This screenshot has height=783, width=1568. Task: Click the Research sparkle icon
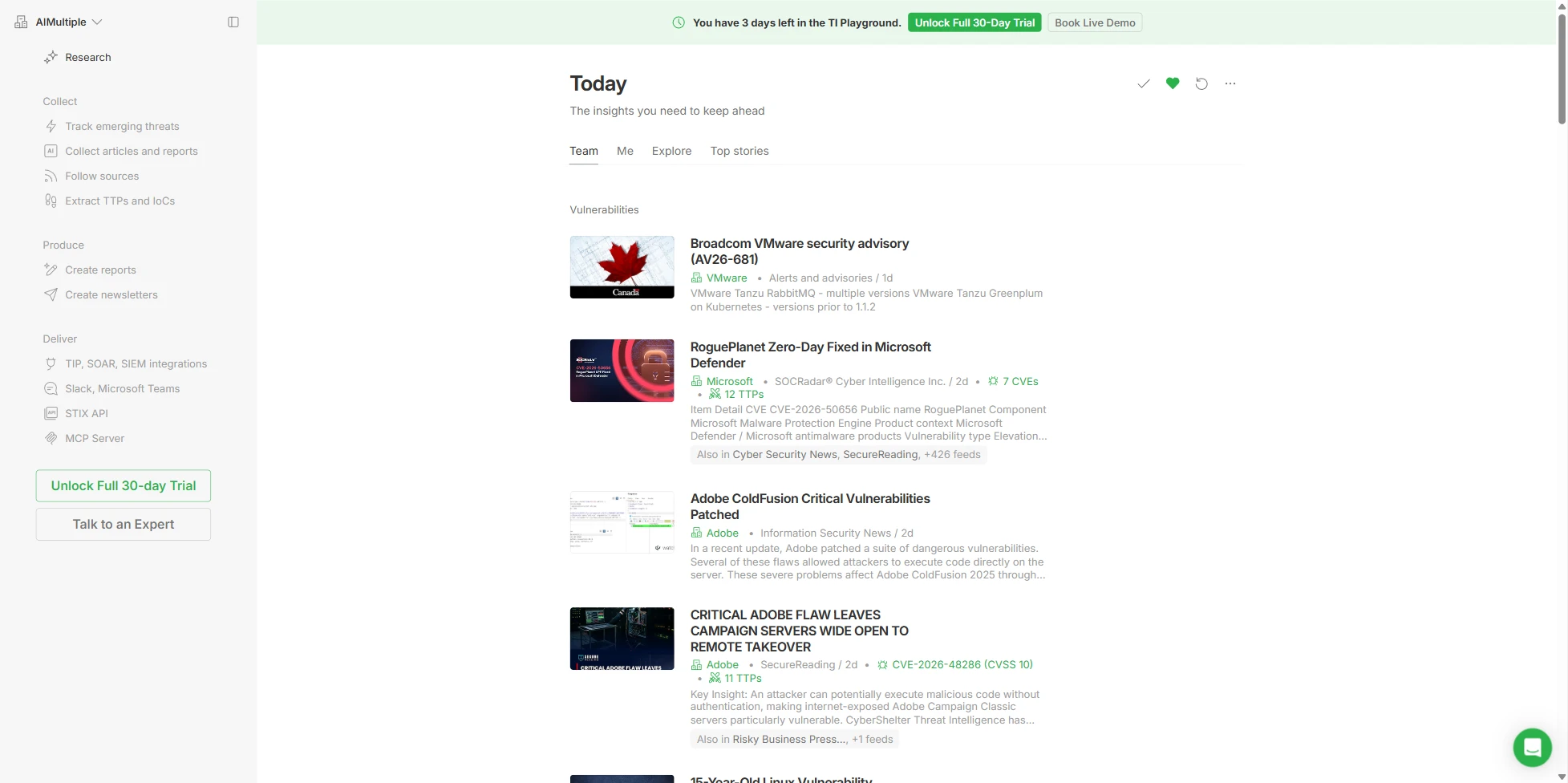(51, 57)
